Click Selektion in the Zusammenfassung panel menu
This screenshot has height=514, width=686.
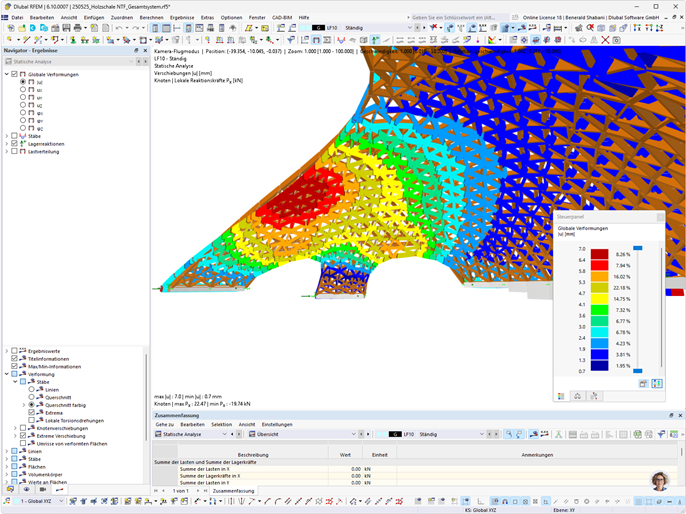[221, 424]
